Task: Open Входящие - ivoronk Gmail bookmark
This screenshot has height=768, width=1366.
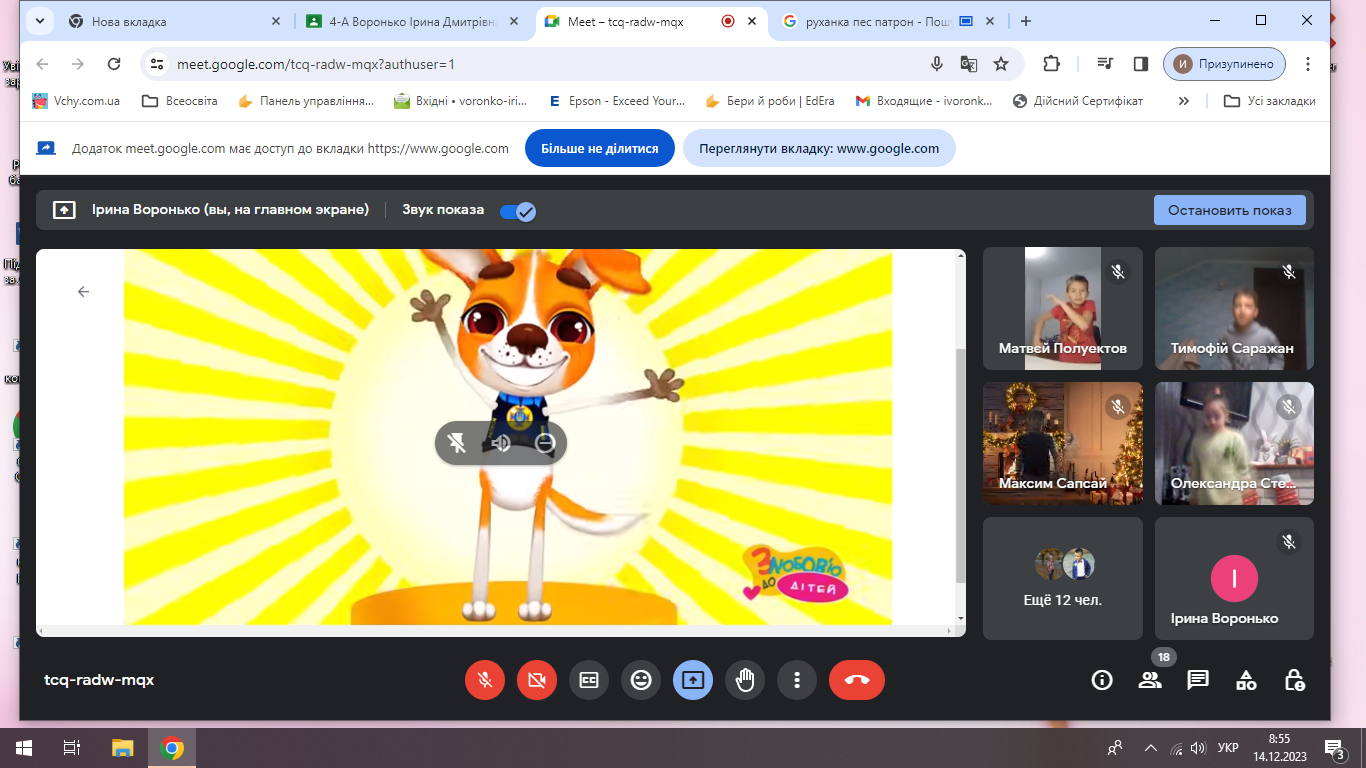Action: pos(925,101)
